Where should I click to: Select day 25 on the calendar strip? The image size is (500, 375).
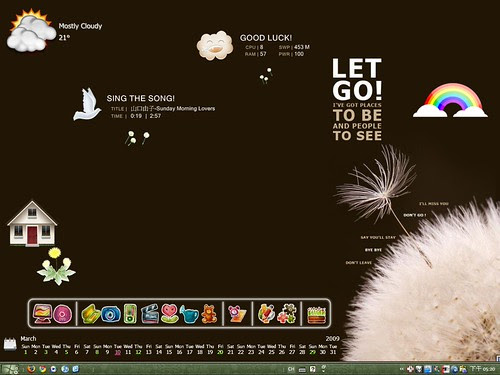click(x=272, y=352)
